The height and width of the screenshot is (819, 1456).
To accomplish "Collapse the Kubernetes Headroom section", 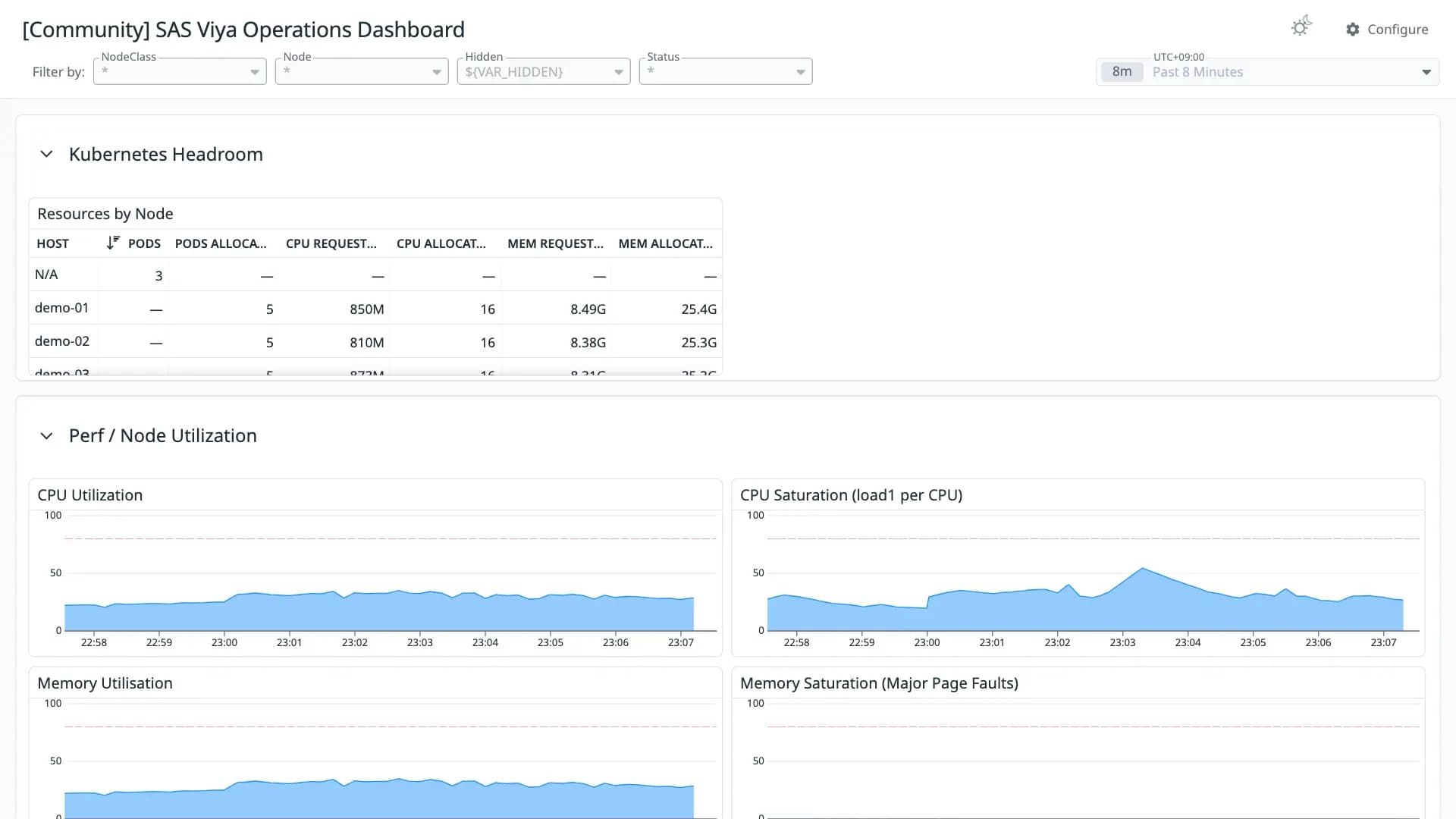I will point(46,155).
